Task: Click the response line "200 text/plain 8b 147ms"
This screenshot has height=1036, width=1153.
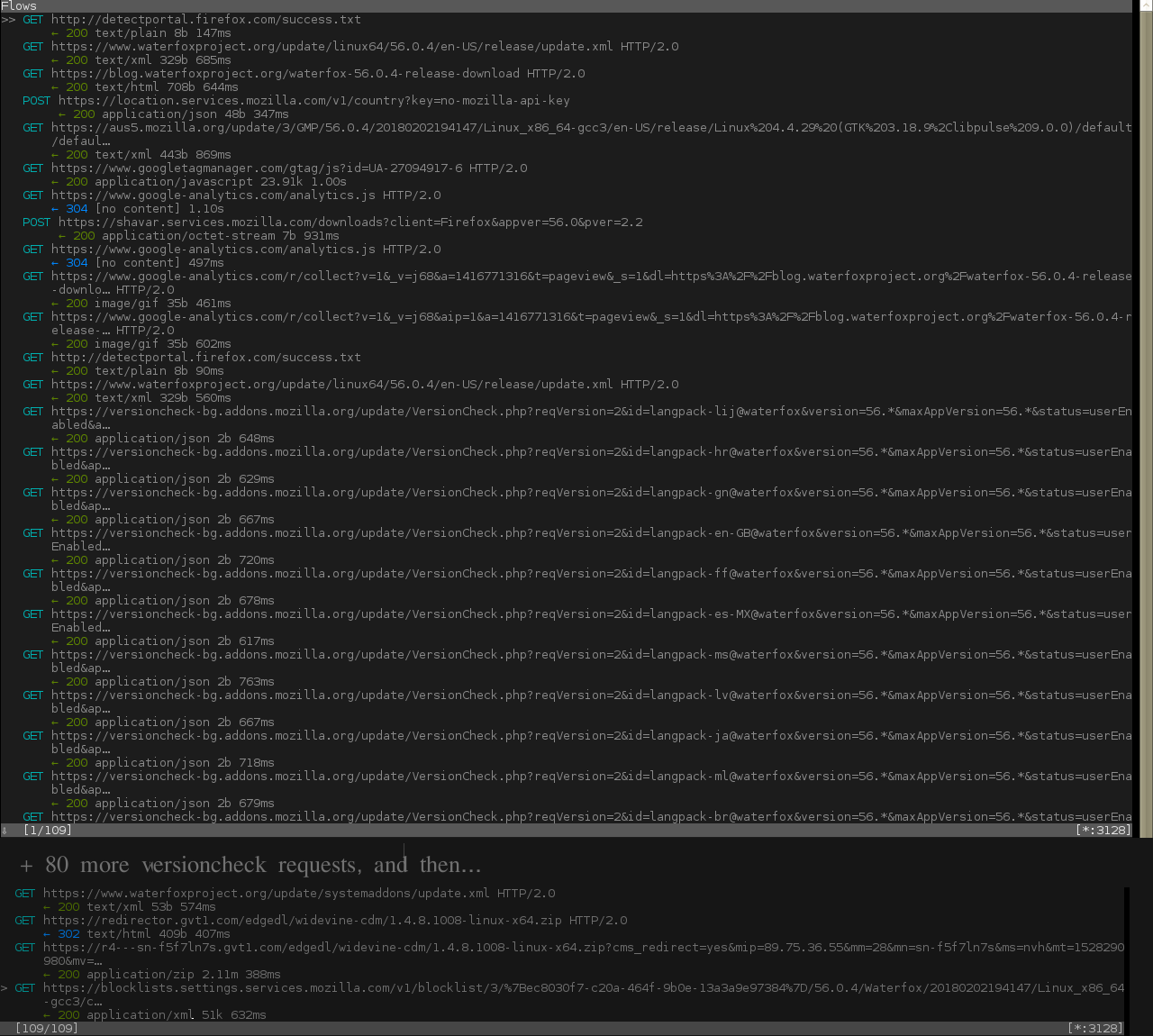Action: [141, 32]
